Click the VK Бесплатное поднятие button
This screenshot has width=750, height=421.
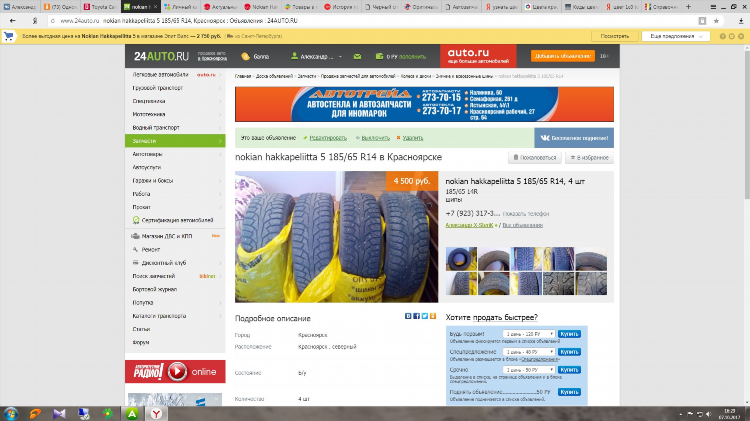point(574,138)
